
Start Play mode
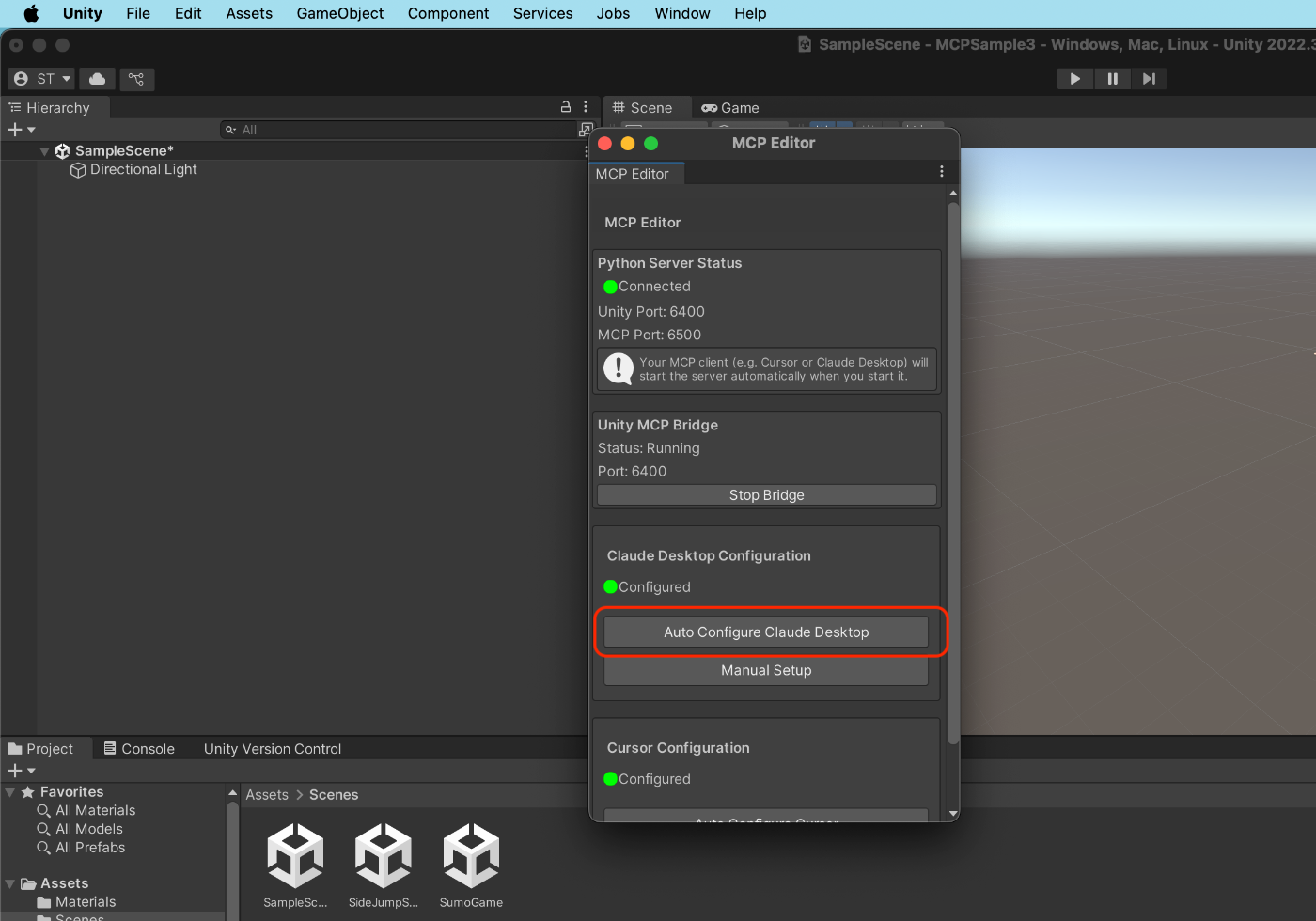click(x=1074, y=79)
